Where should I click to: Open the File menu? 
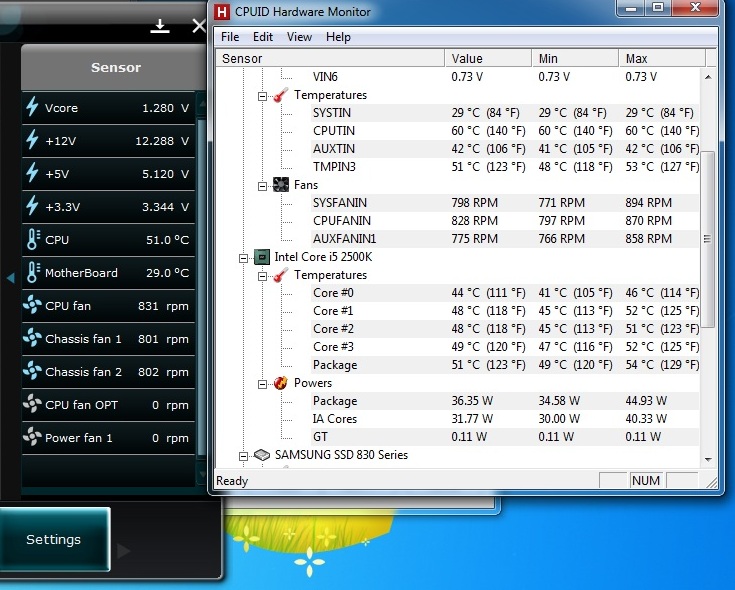coord(230,37)
